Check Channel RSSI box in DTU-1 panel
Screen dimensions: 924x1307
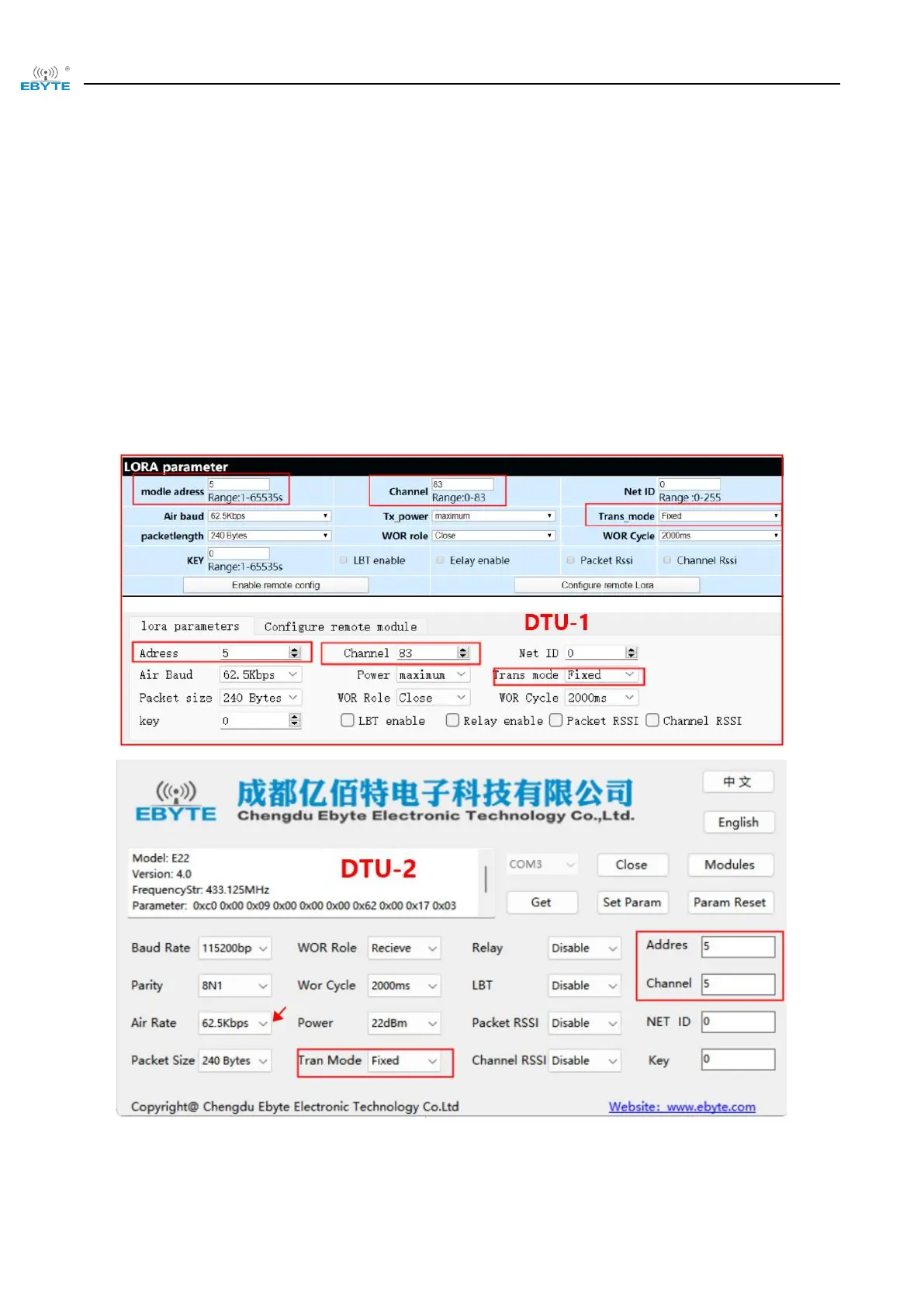tap(652, 720)
